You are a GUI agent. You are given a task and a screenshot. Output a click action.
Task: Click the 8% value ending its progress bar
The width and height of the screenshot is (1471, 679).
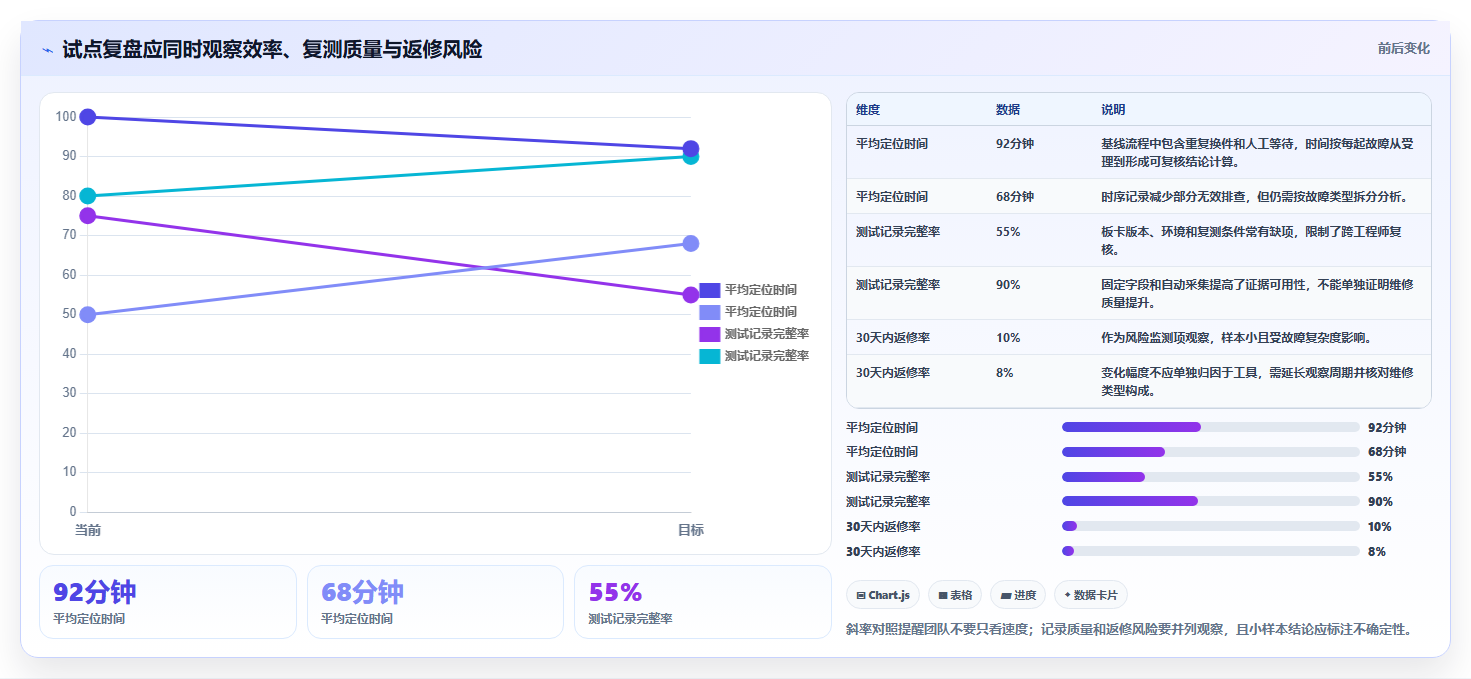pos(1377,551)
